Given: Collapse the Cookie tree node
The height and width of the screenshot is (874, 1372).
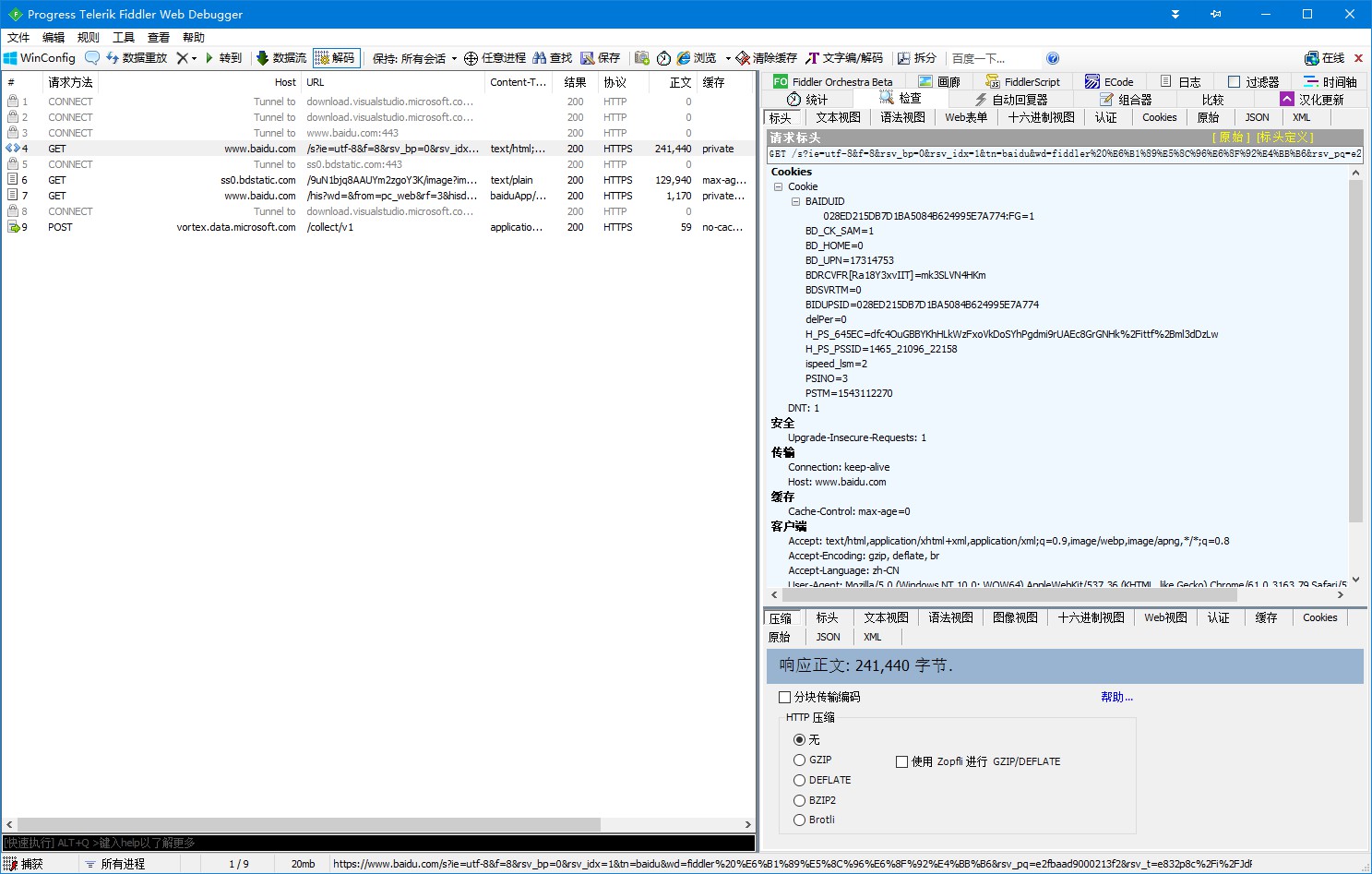Looking at the screenshot, I should pyautogui.click(x=778, y=186).
